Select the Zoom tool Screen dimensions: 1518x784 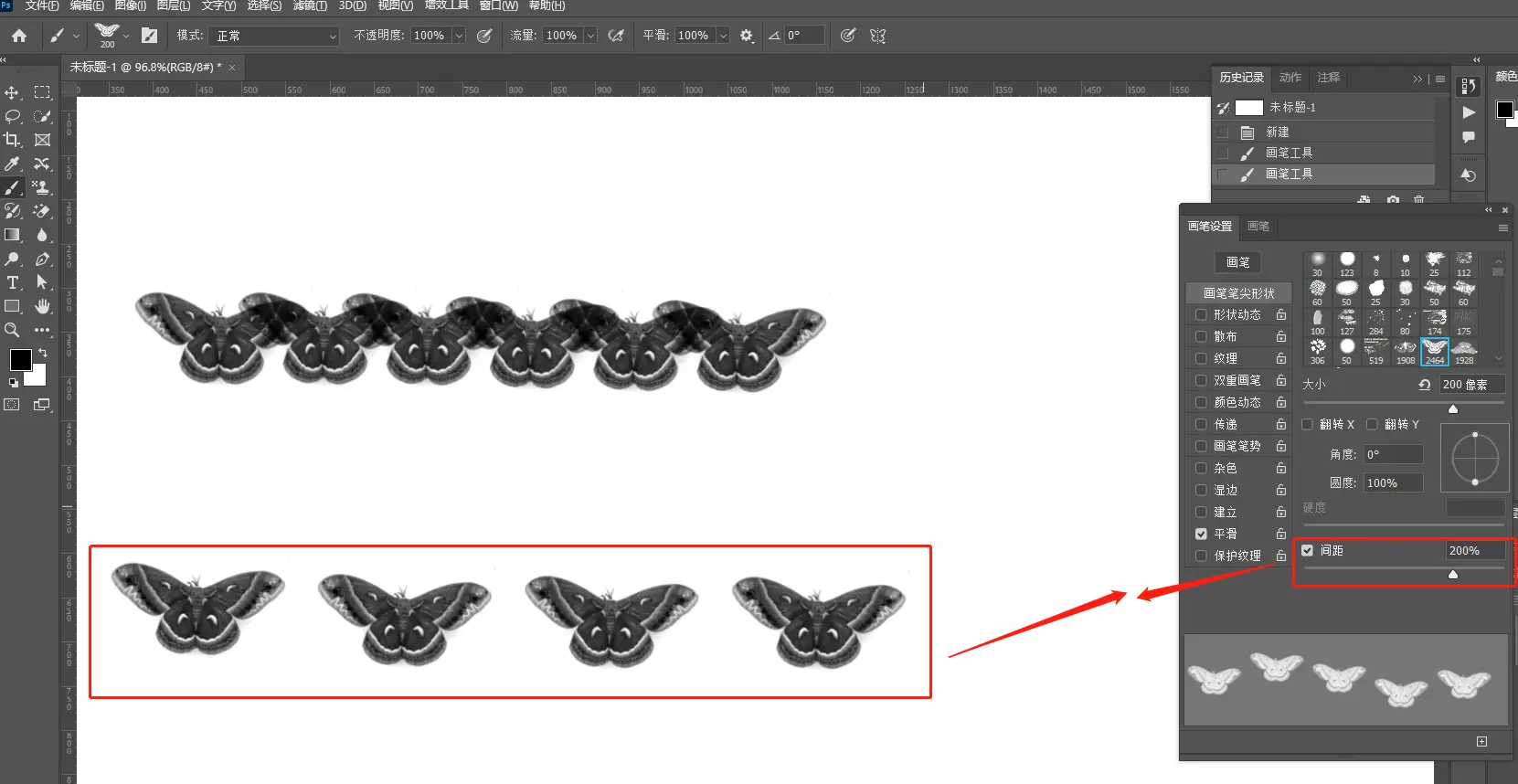coord(12,330)
